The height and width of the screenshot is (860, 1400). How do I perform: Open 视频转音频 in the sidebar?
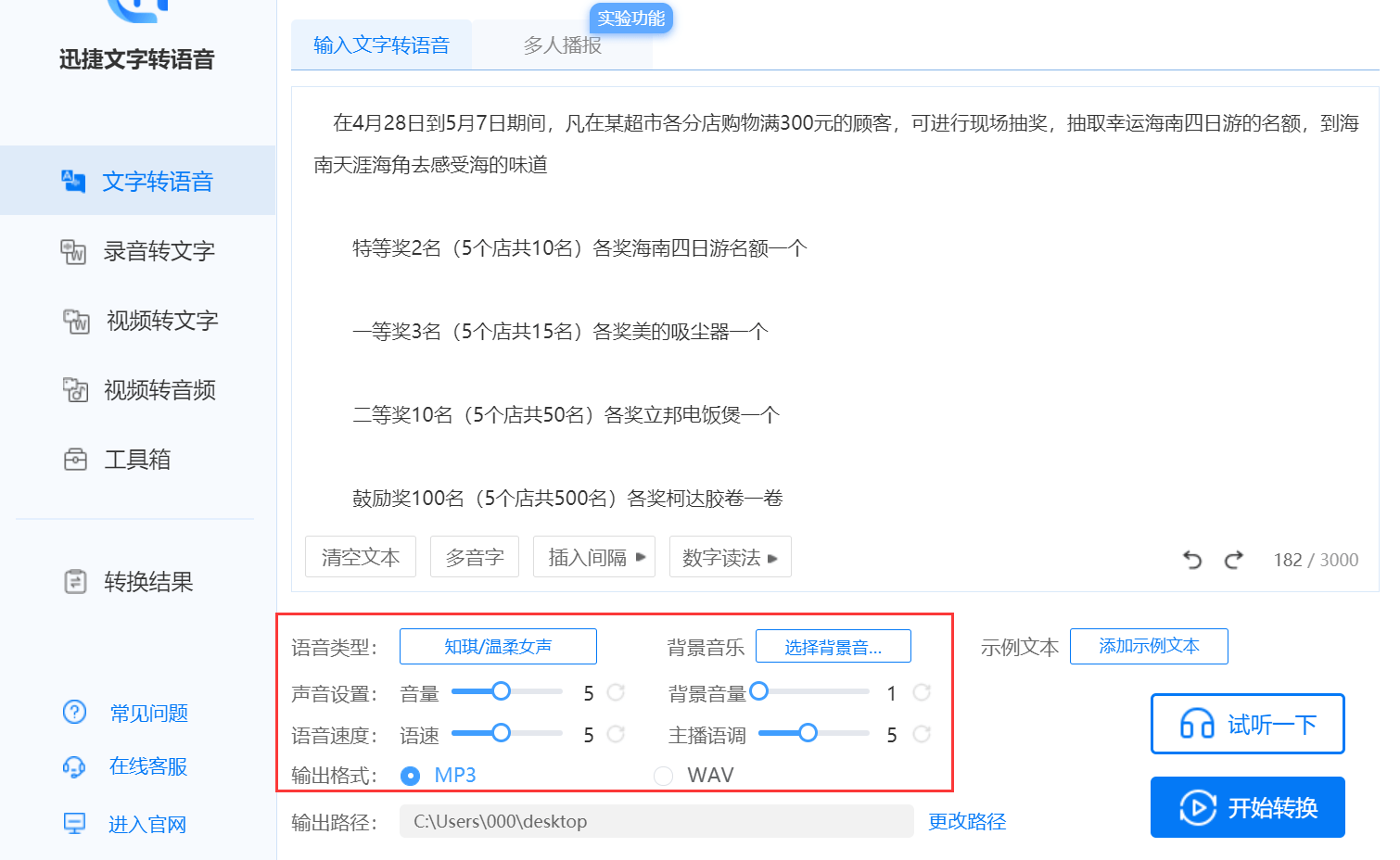point(137,390)
